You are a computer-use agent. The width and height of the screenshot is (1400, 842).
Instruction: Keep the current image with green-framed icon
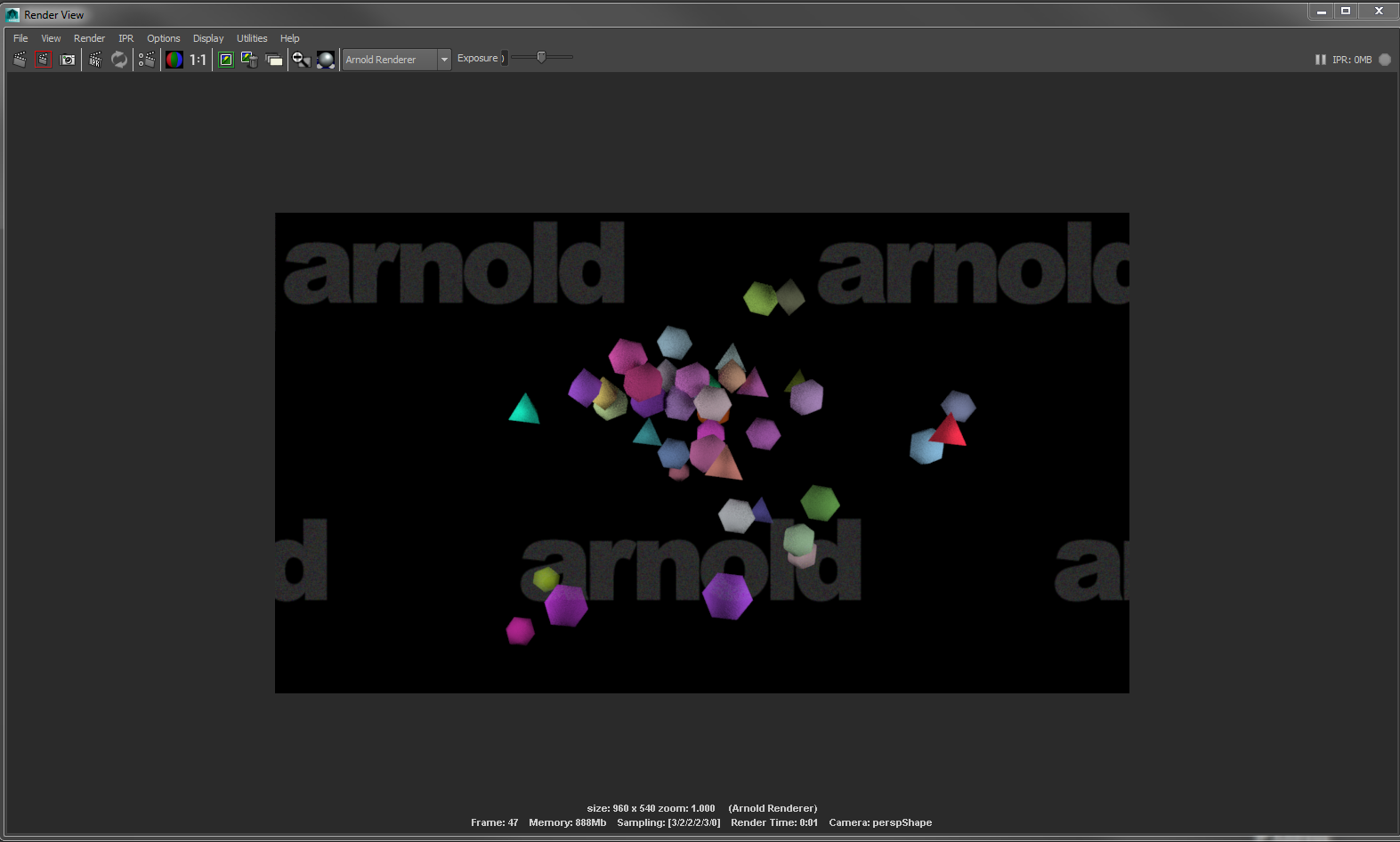click(x=226, y=60)
